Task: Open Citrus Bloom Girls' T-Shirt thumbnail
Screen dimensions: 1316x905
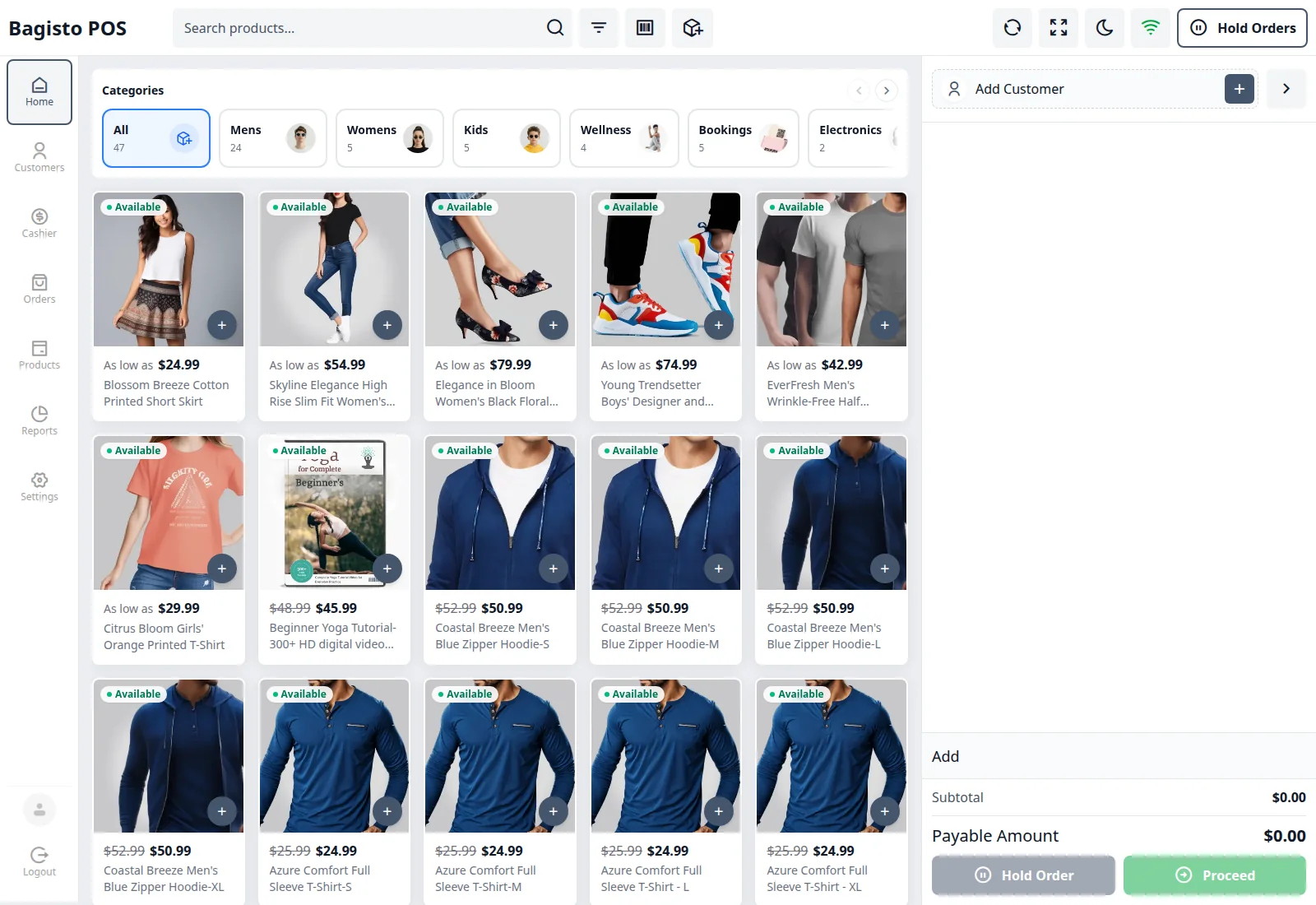Action: pyautogui.click(x=169, y=513)
